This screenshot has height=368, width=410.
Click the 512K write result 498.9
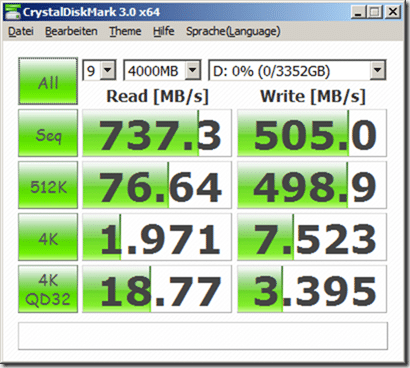click(312, 185)
